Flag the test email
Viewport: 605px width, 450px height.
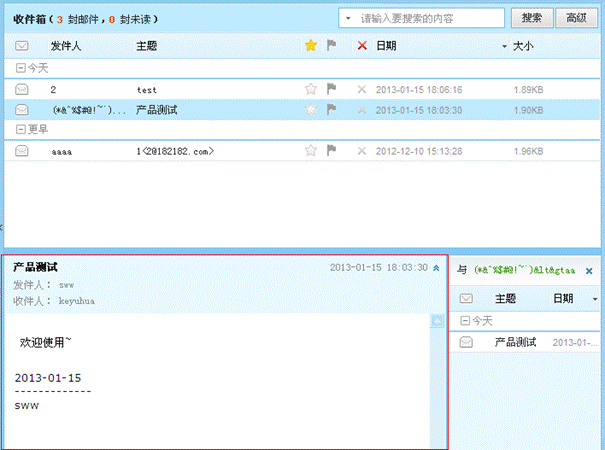tap(332, 90)
